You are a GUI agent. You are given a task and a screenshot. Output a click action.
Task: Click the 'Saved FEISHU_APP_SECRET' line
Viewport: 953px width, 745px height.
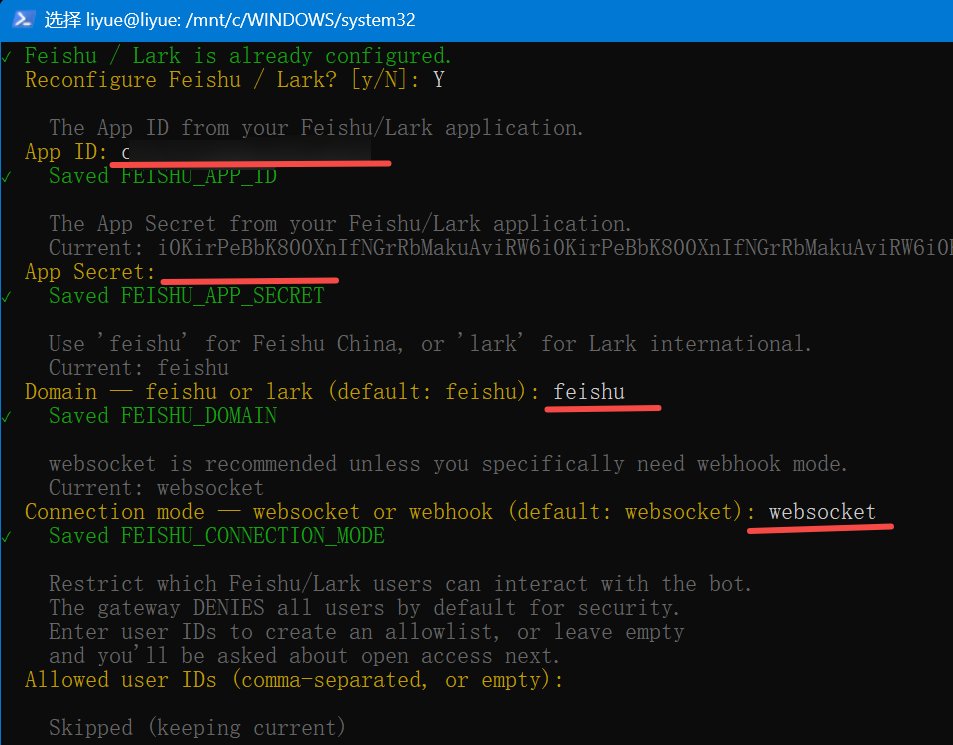187,296
